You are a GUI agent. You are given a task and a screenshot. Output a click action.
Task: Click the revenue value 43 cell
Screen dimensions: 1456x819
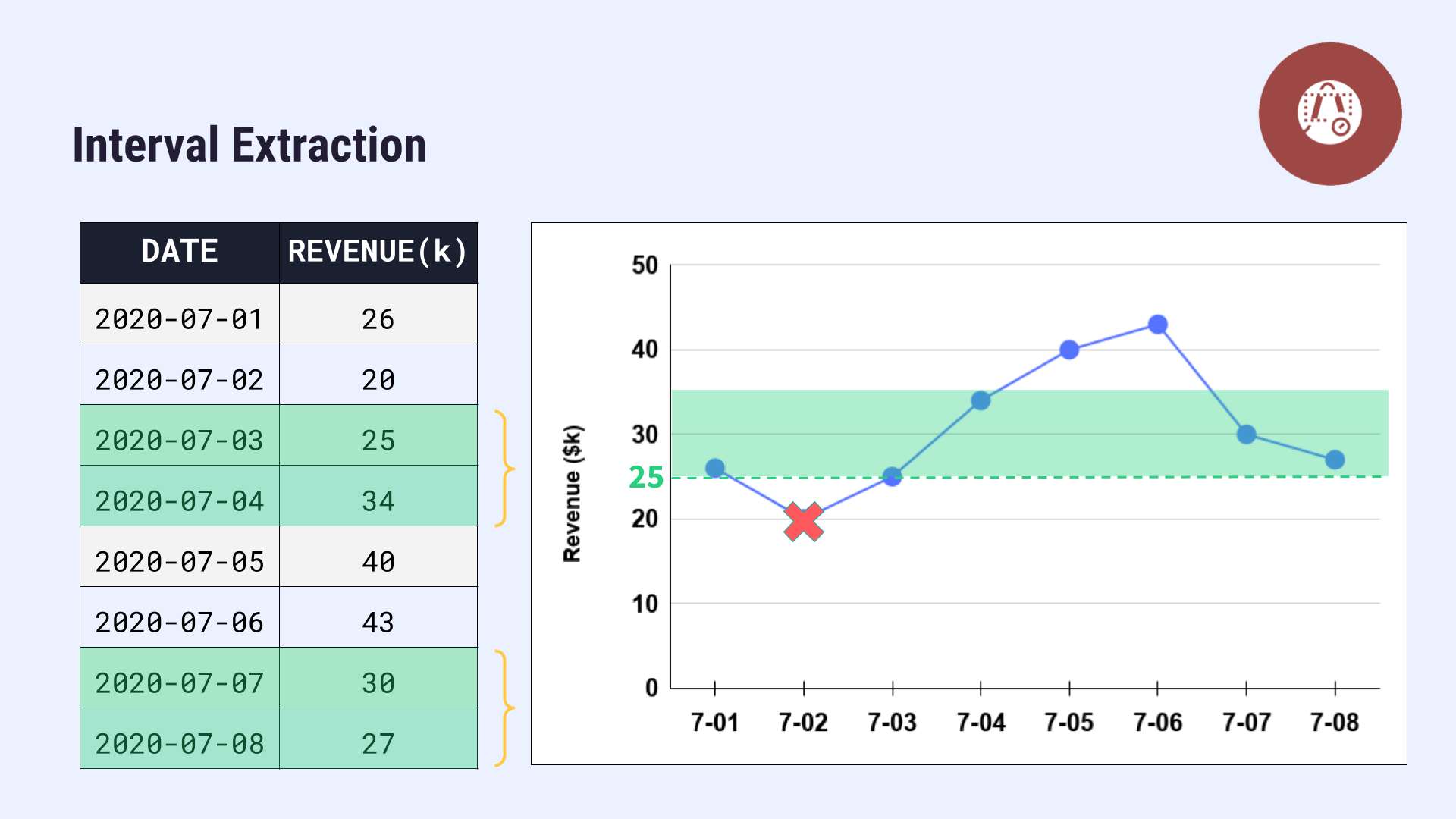[378, 622]
